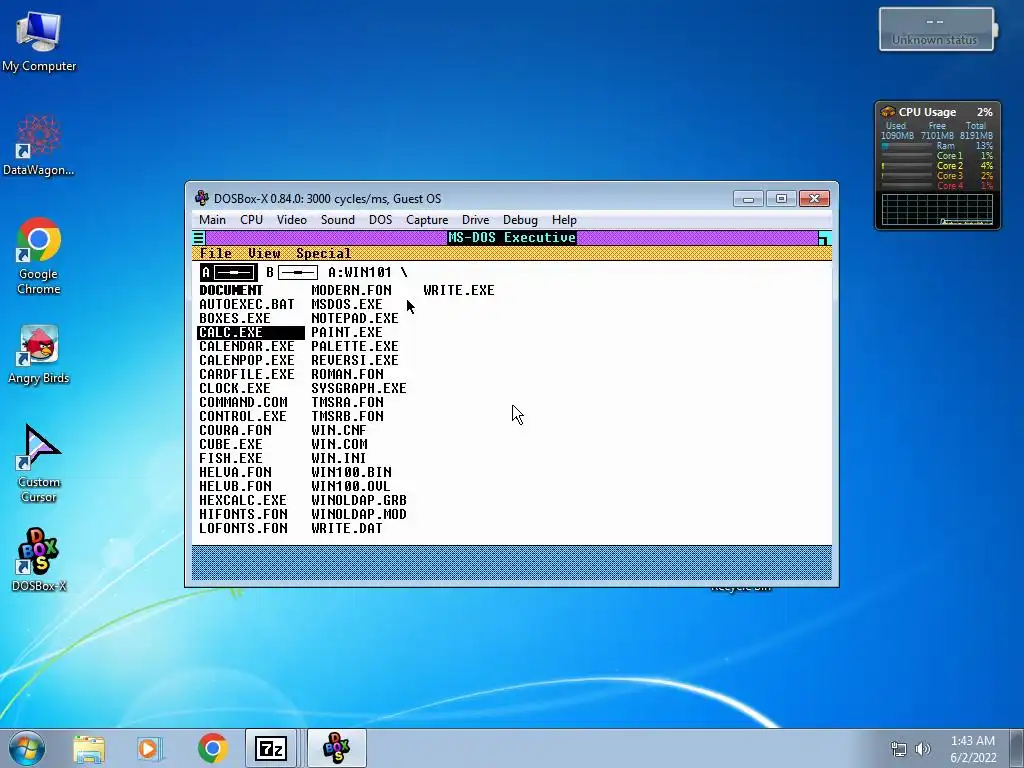Select drive A icon
The width and height of the screenshot is (1024, 768).
point(229,272)
